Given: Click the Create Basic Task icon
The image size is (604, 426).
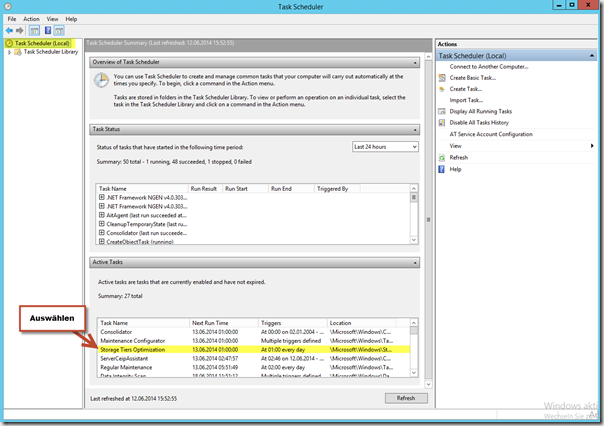Looking at the screenshot, I should (x=442, y=78).
